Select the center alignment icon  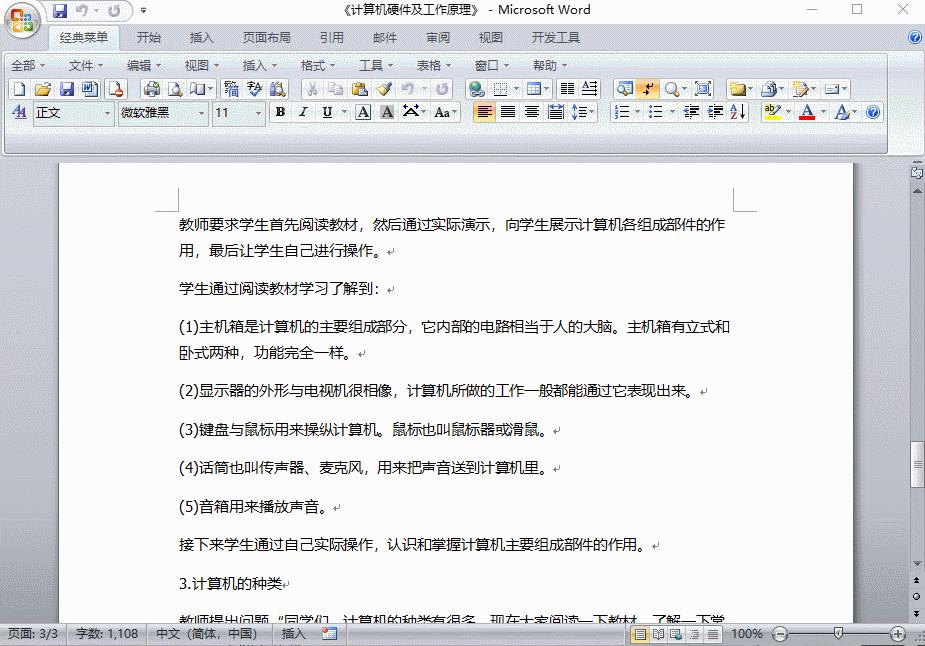coord(508,112)
